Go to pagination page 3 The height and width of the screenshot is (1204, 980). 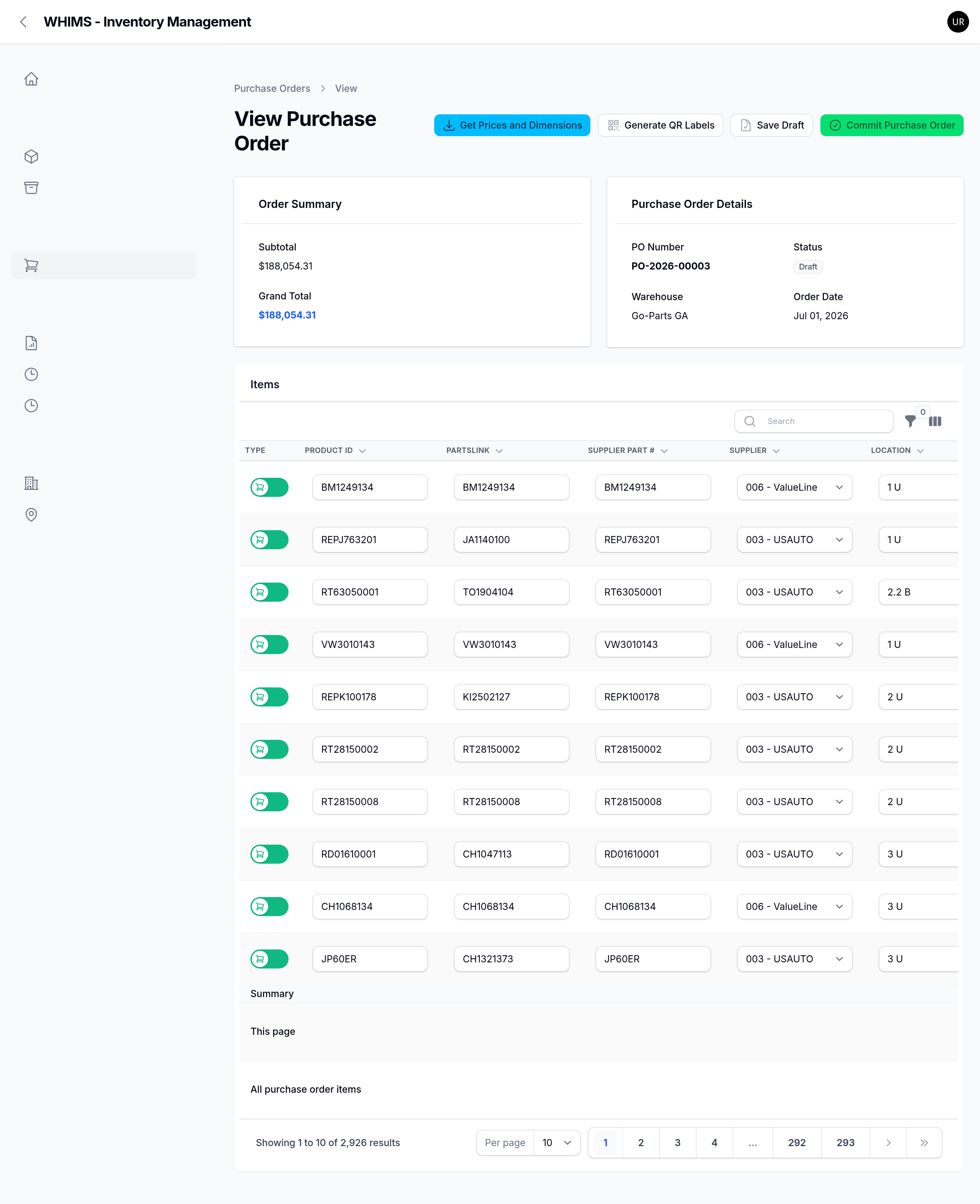coord(677,1142)
